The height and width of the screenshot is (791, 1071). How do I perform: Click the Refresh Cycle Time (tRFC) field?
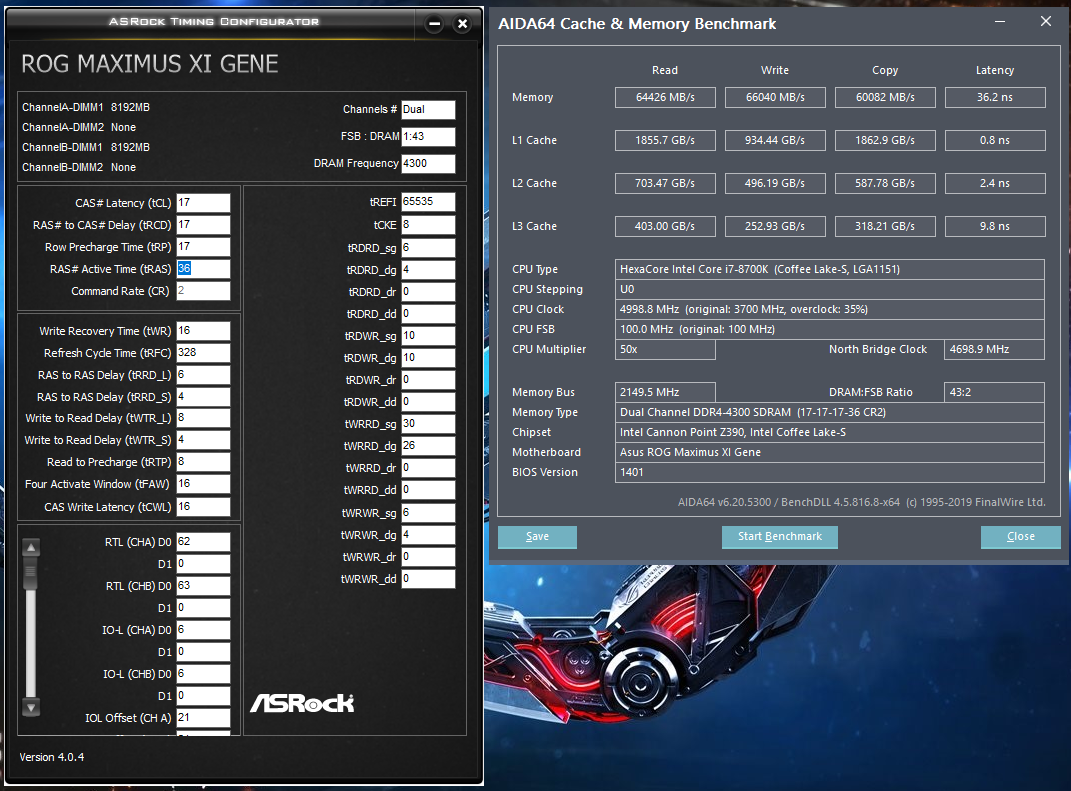203,352
